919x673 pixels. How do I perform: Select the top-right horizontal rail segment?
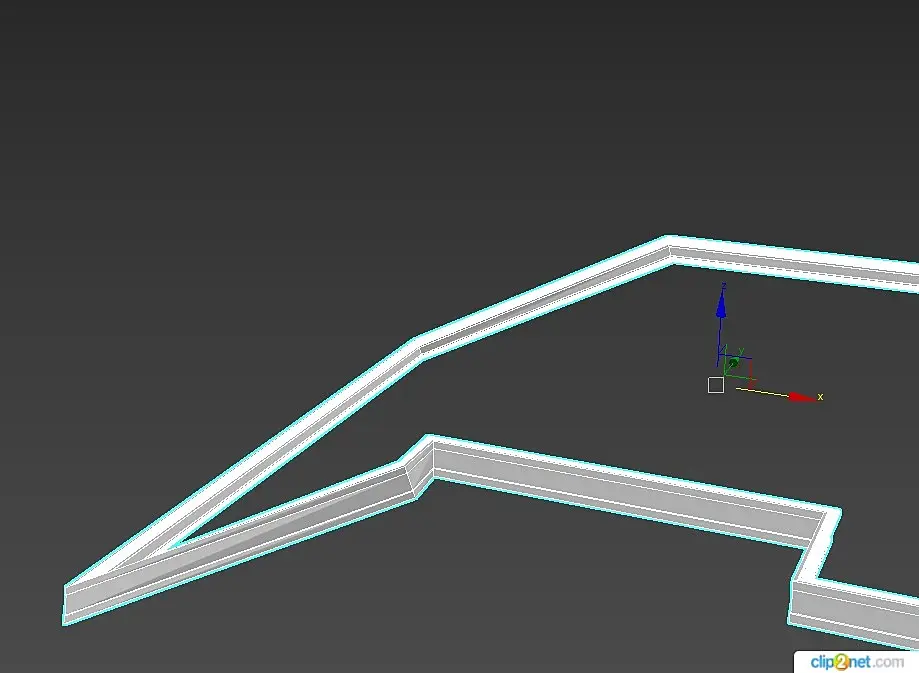[794, 262]
